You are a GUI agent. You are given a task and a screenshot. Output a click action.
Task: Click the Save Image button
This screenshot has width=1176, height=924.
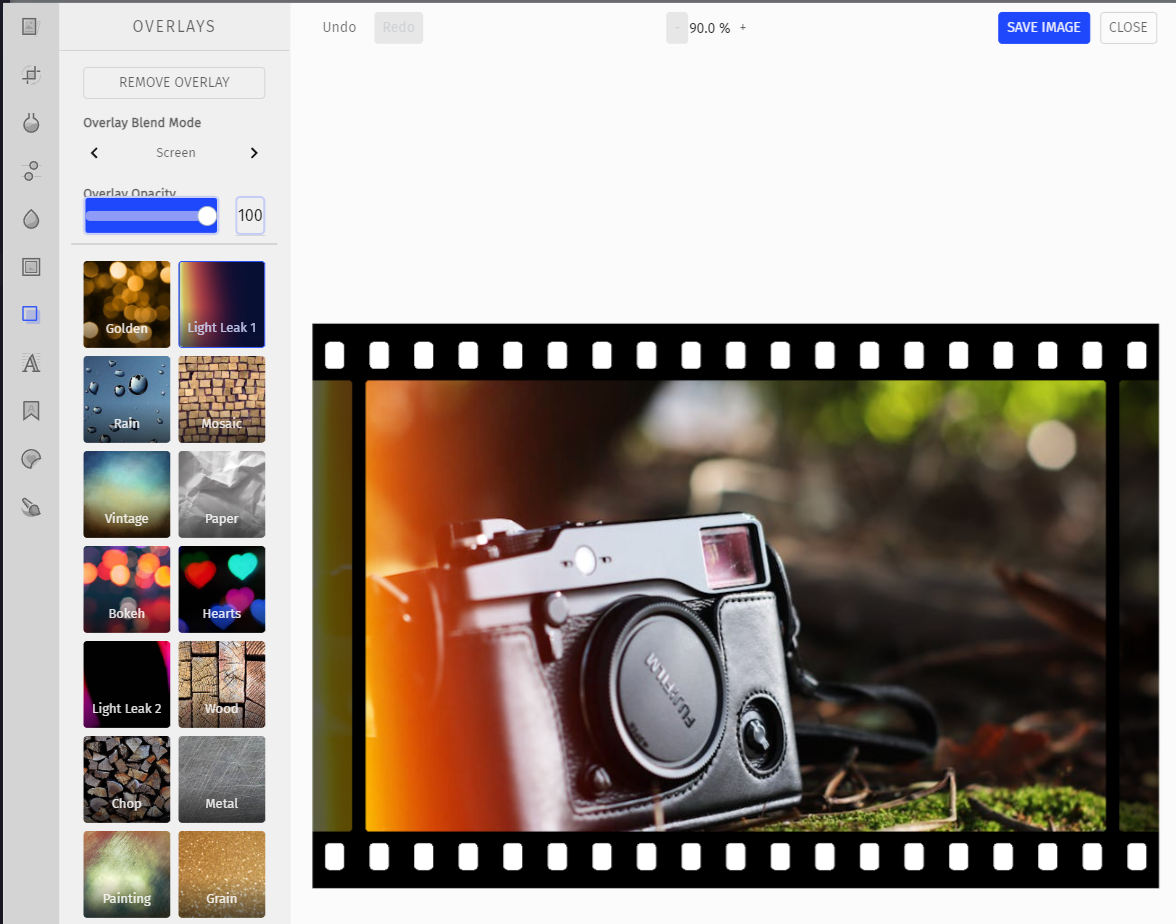(1043, 28)
